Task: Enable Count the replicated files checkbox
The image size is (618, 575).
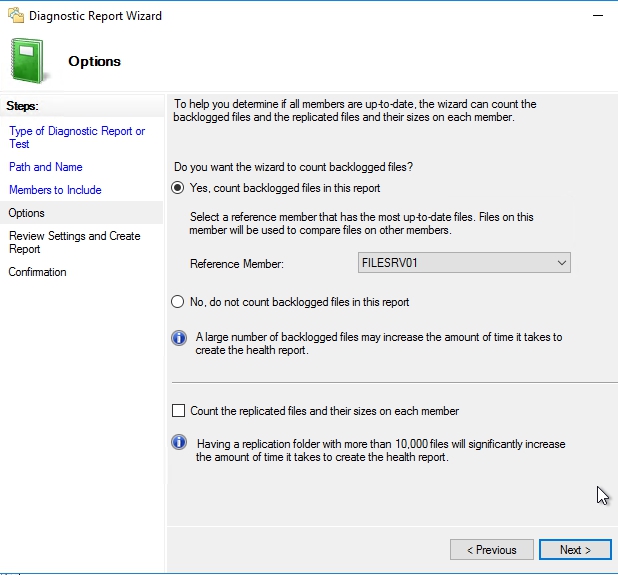Action: tap(179, 411)
